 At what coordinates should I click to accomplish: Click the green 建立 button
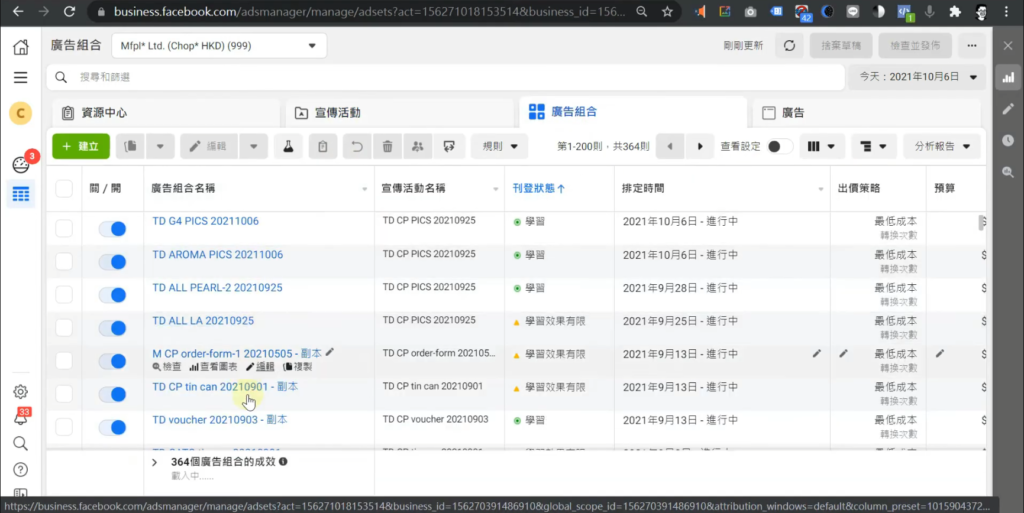coord(81,147)
